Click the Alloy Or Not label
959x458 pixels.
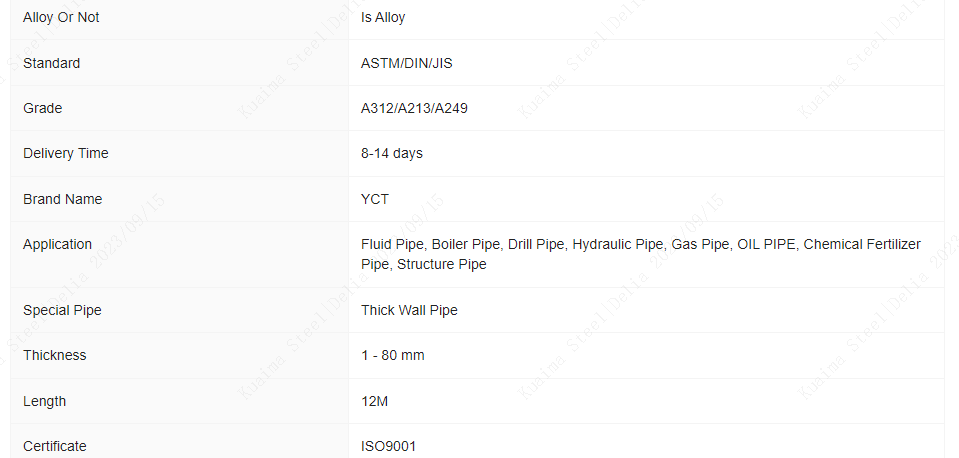(61, 18)
